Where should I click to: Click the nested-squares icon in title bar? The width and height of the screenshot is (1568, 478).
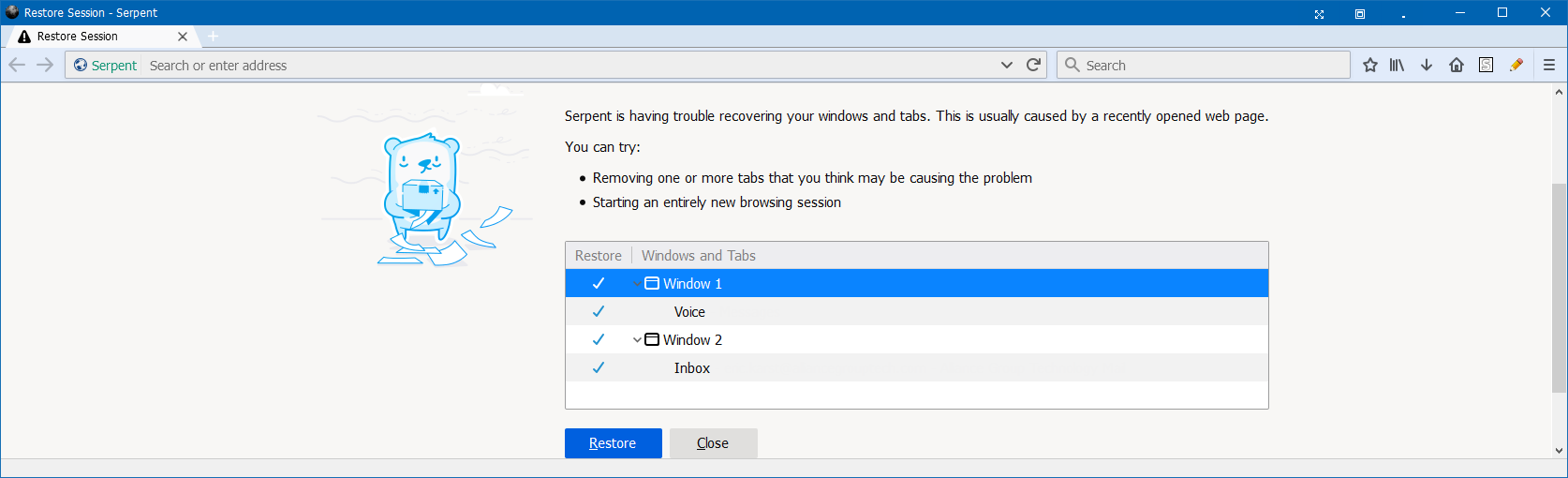1360,14
